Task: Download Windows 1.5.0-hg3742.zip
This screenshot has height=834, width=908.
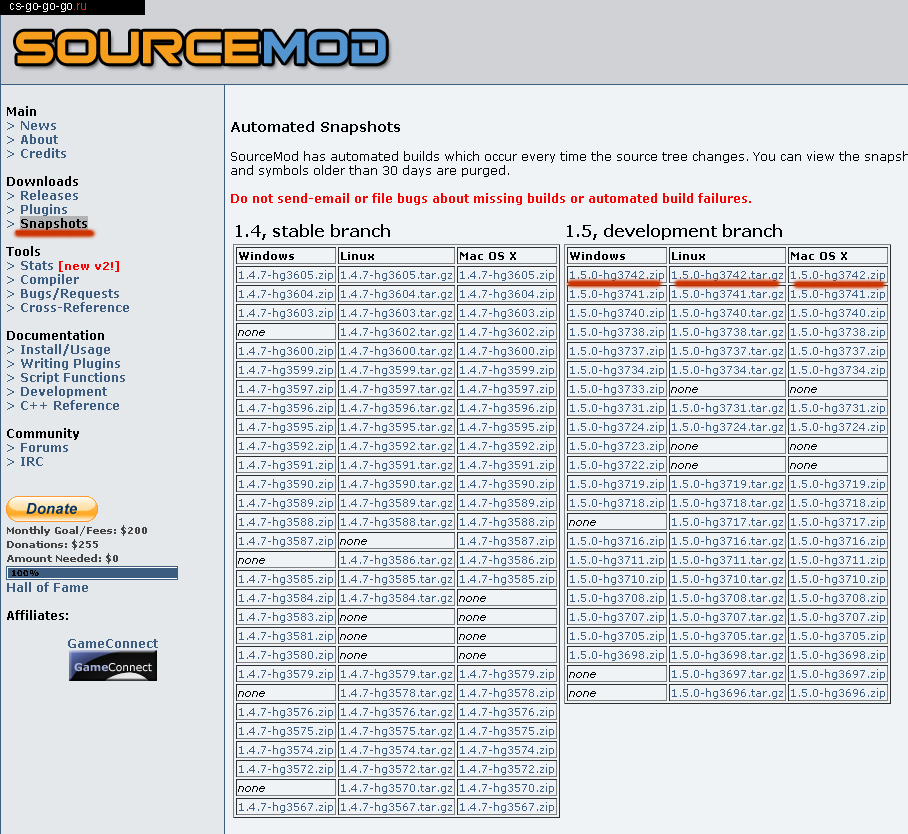Action: (x=617, y=275)
